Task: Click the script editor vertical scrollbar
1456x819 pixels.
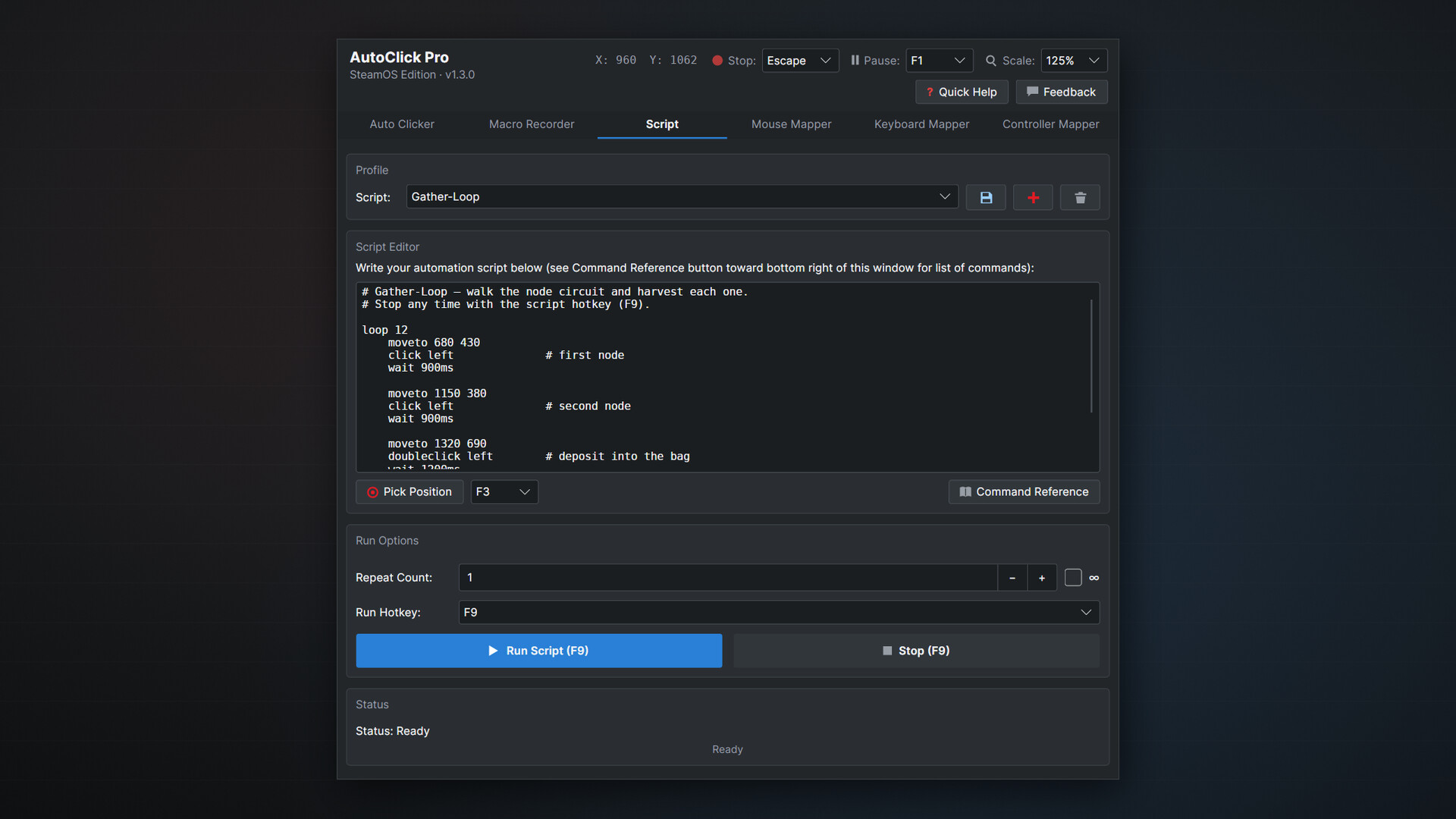Action: coord(1091,356)
